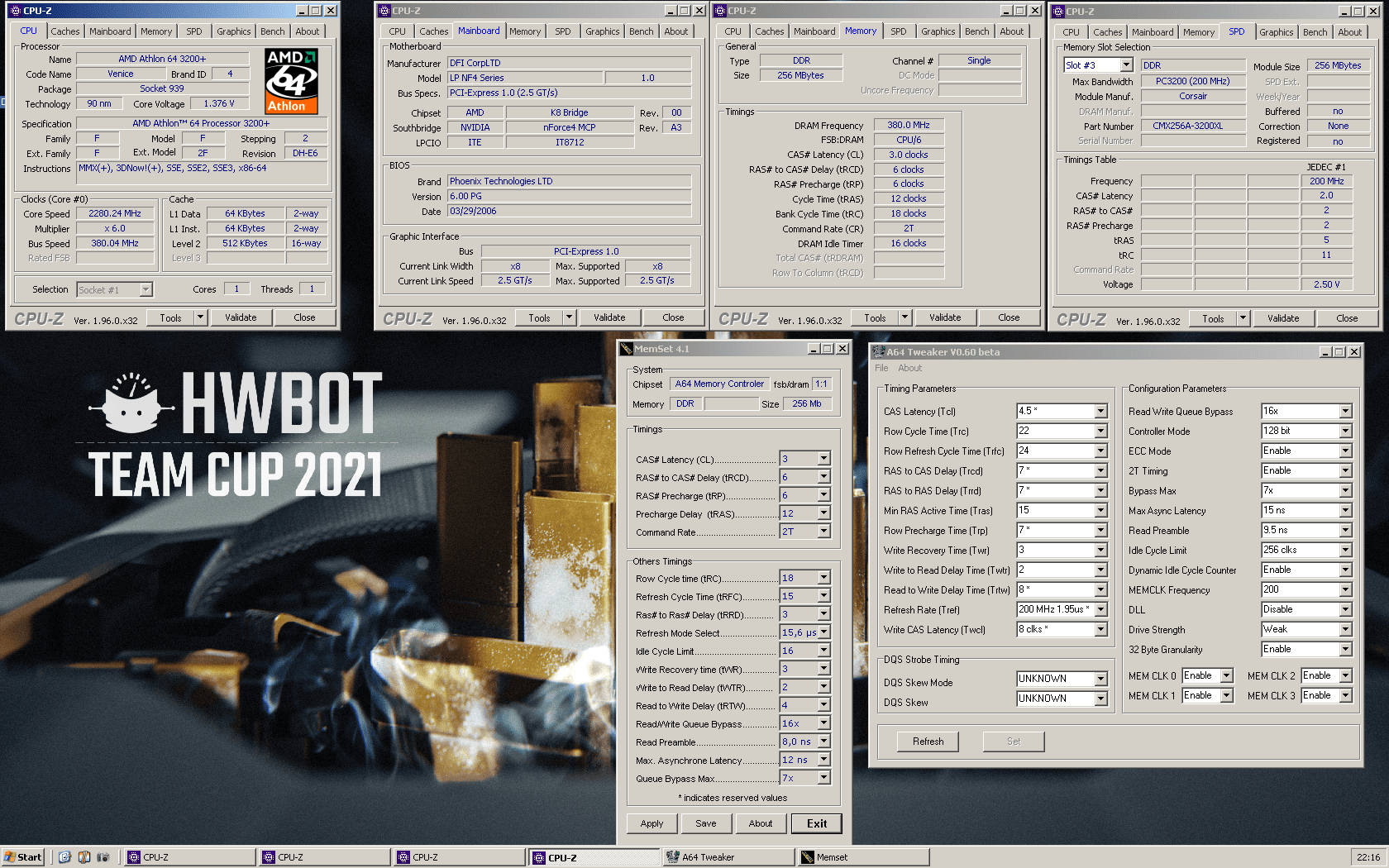This screenshot has width=1389, height=868.
Task: Click Save button in MemSet
Action: click(706, 823)
